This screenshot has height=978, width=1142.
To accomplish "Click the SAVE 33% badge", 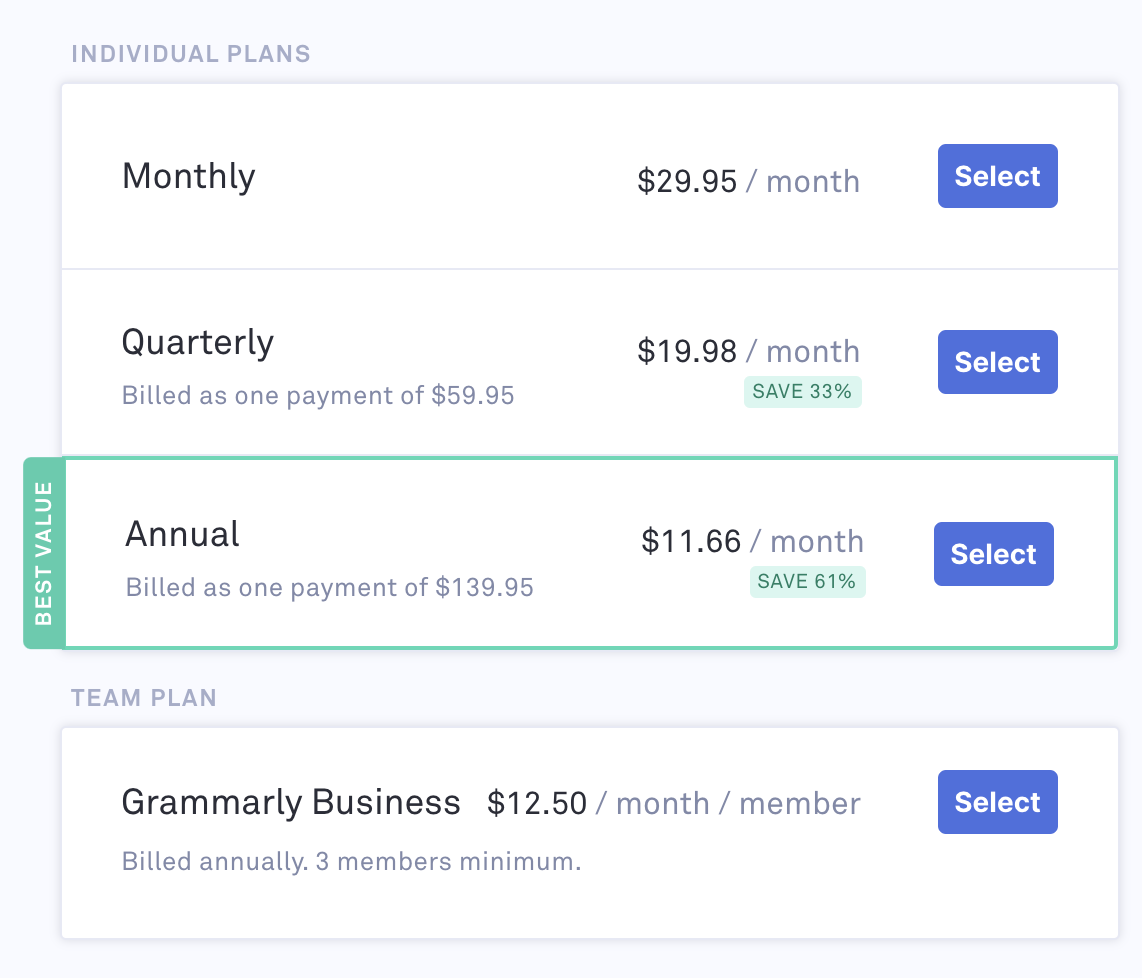I will tap(802, 392).
